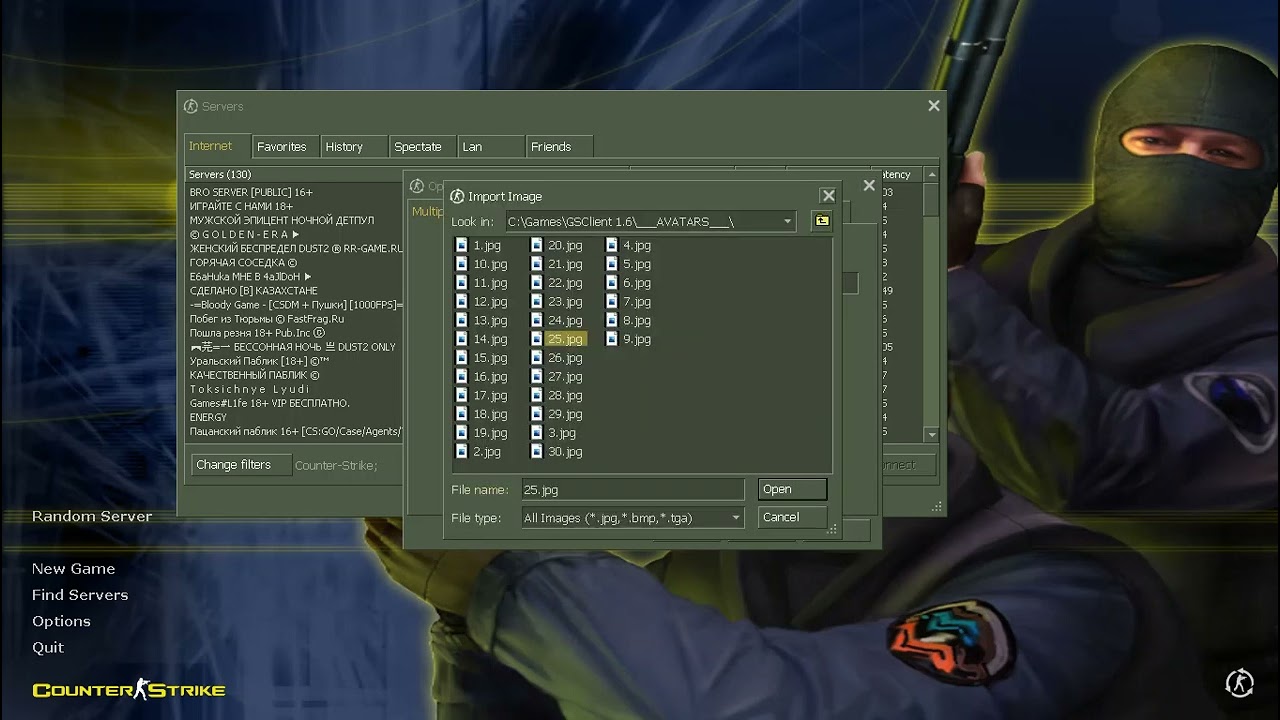This screenshot has height=720, width=1280.
Task: Click the file icon beside 28.jpg
Action: pos(536,395)
